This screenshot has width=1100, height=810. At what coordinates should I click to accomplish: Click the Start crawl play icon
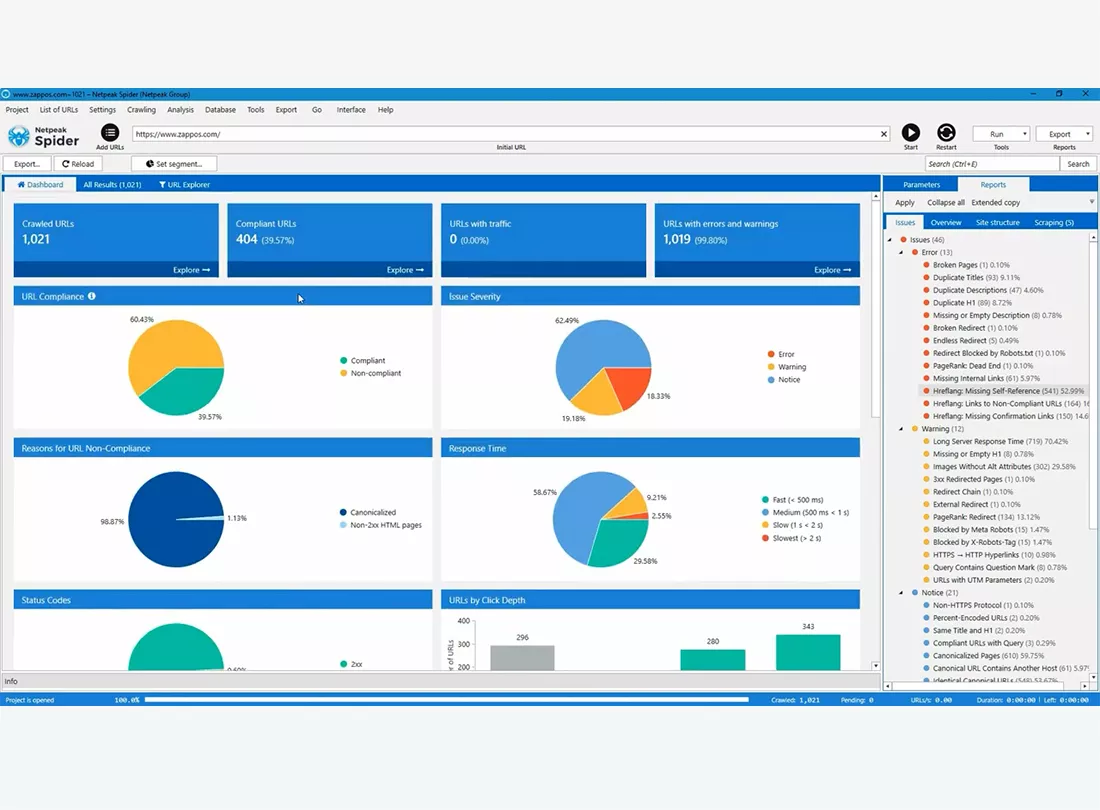911,133
